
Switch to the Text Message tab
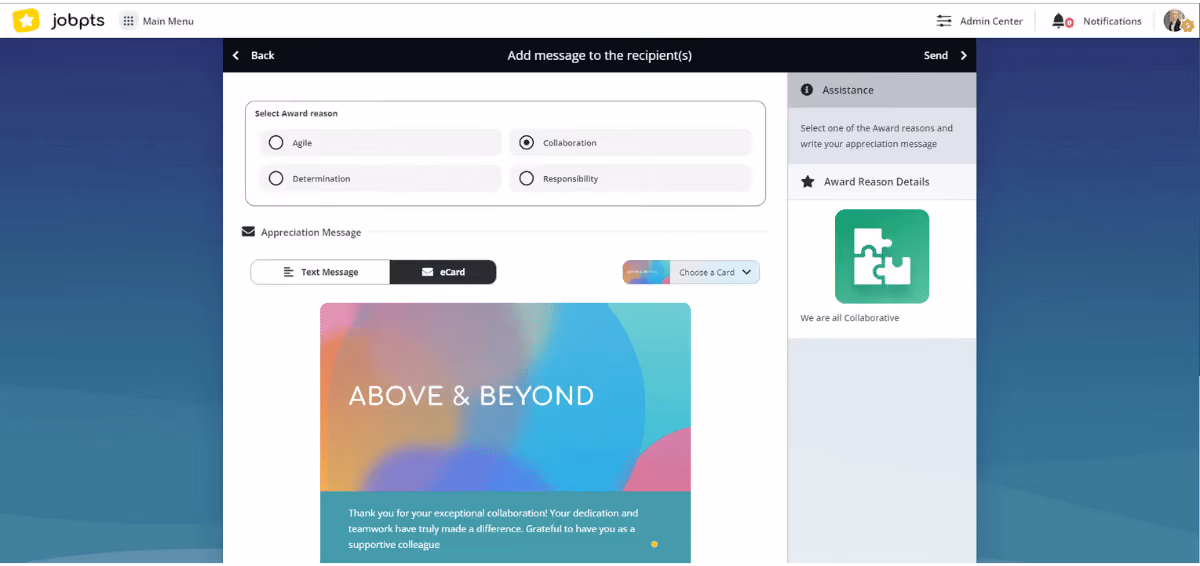(320, 272)
